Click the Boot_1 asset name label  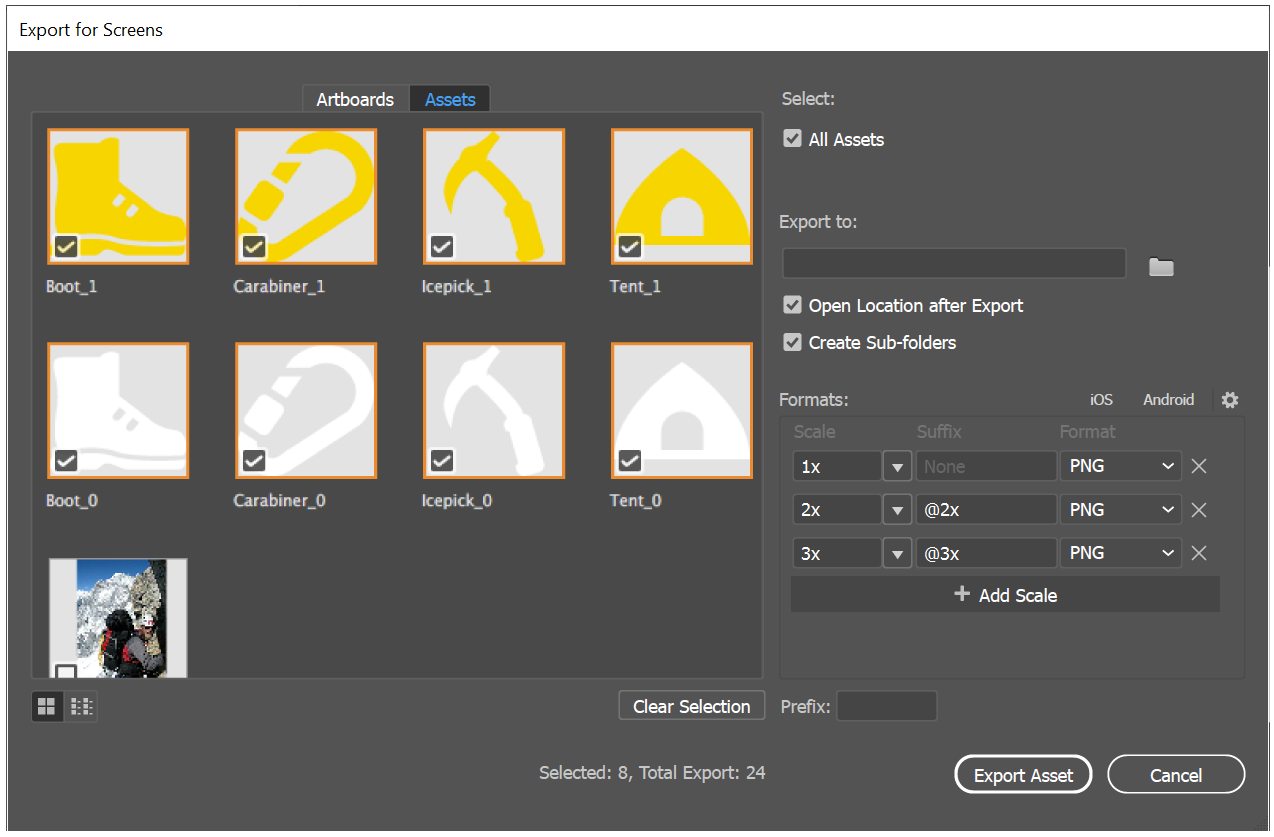[x=72, y=287]
